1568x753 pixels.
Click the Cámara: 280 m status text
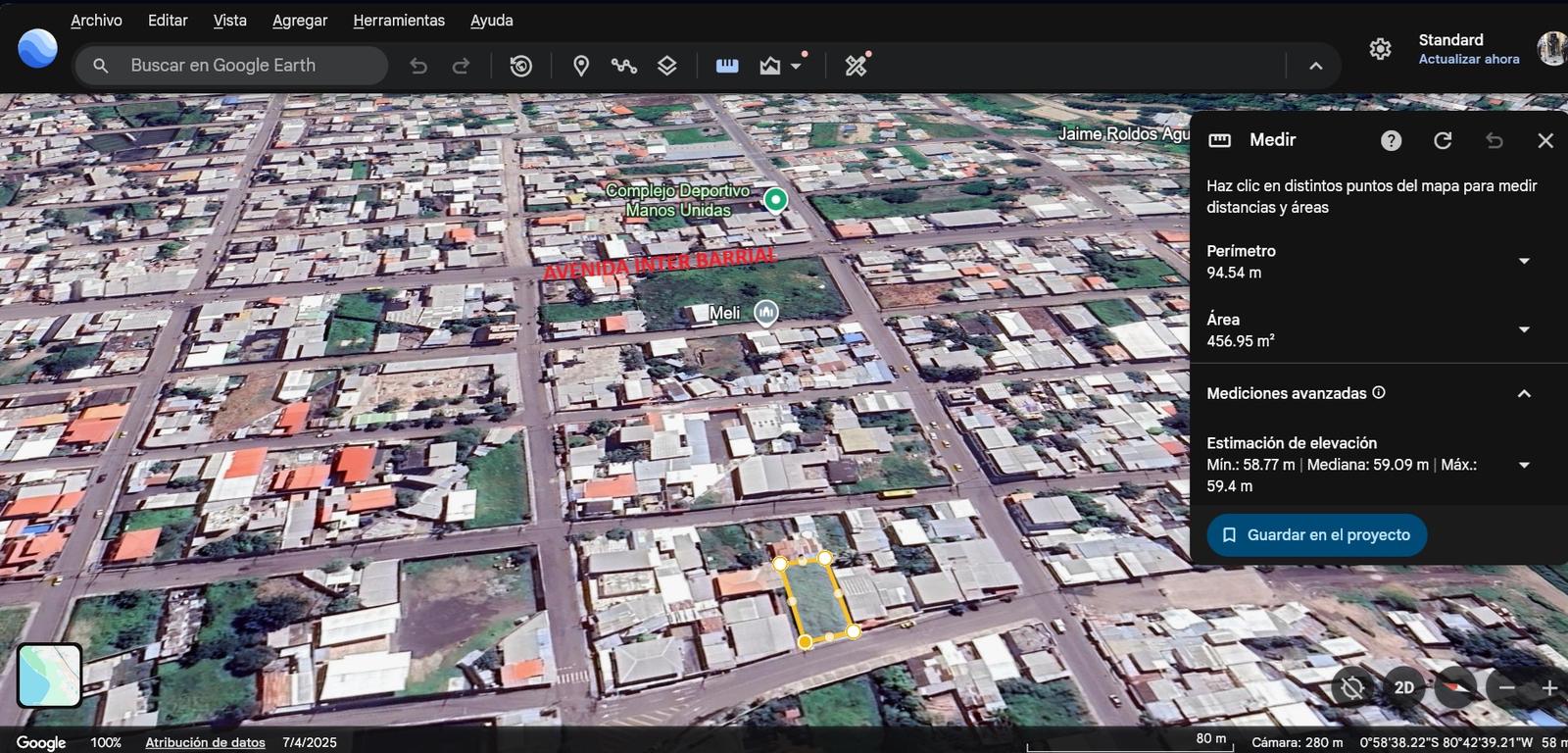pyautogui.click(x=1298, y=742)
